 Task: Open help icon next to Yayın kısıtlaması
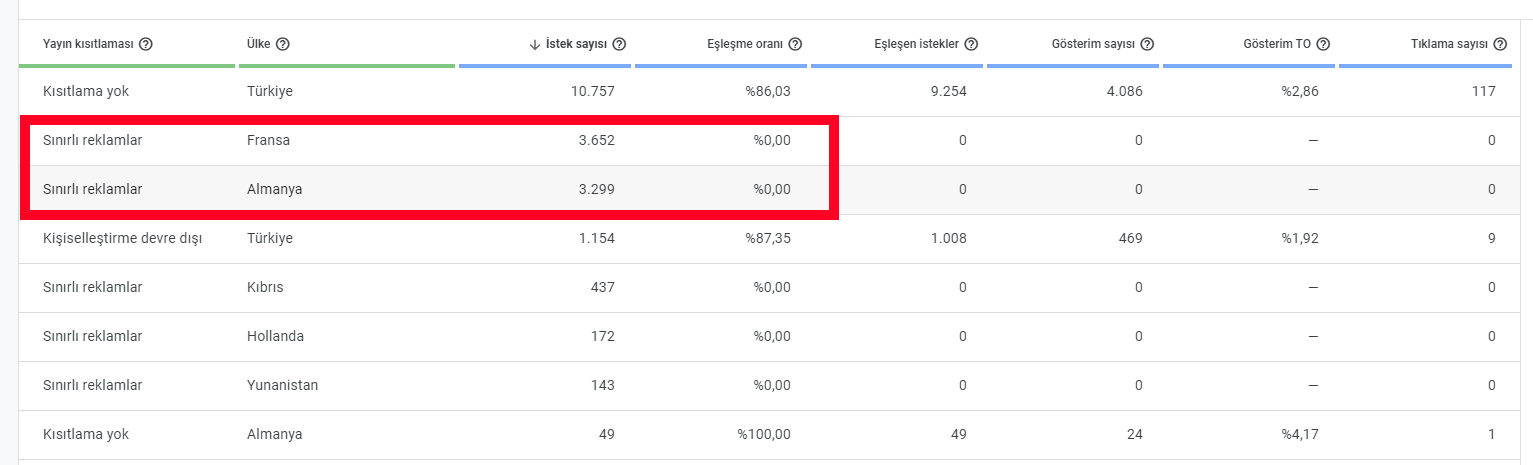pos(146,44)
